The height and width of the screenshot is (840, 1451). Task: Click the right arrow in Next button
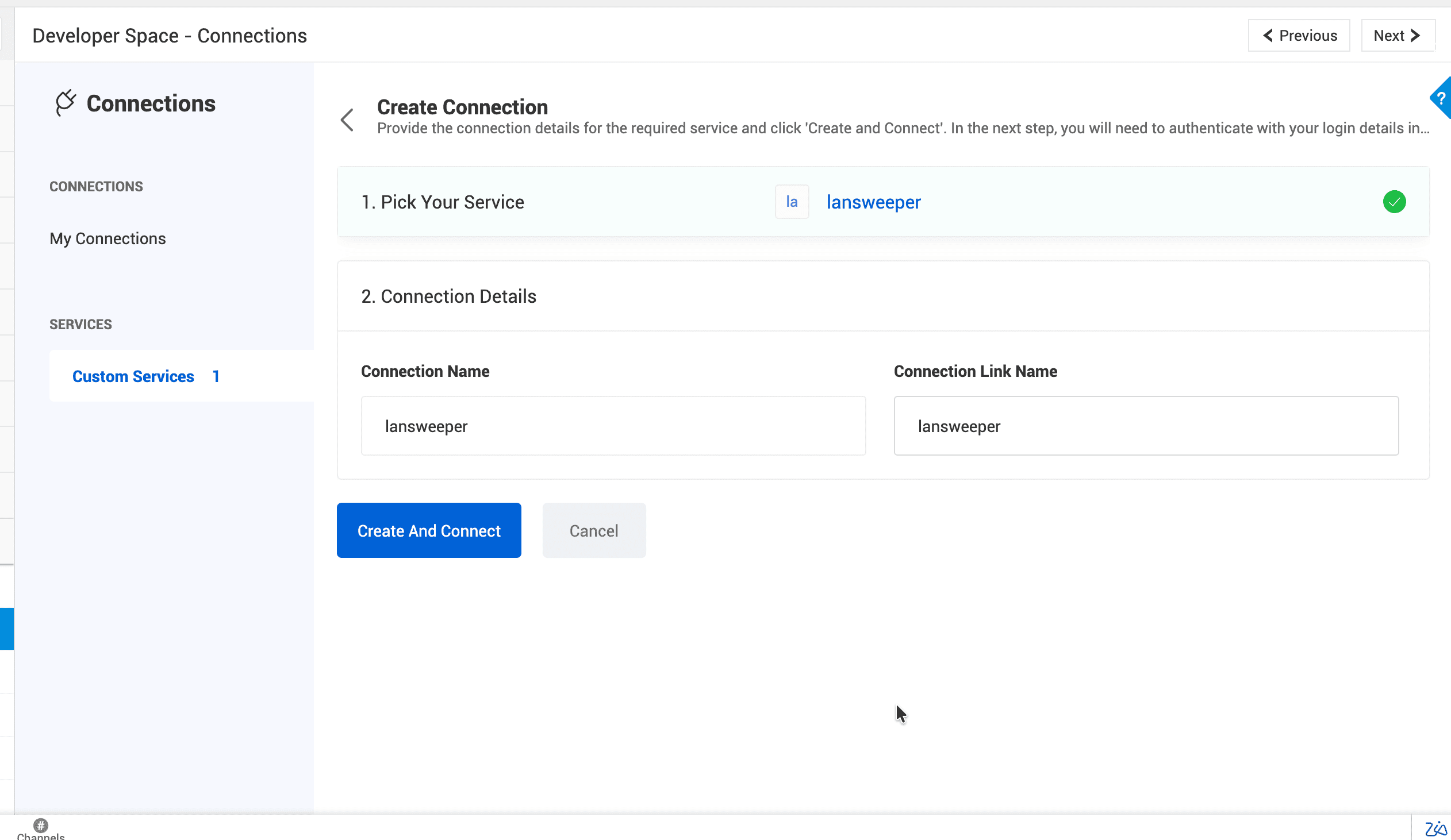(1415, 36)
